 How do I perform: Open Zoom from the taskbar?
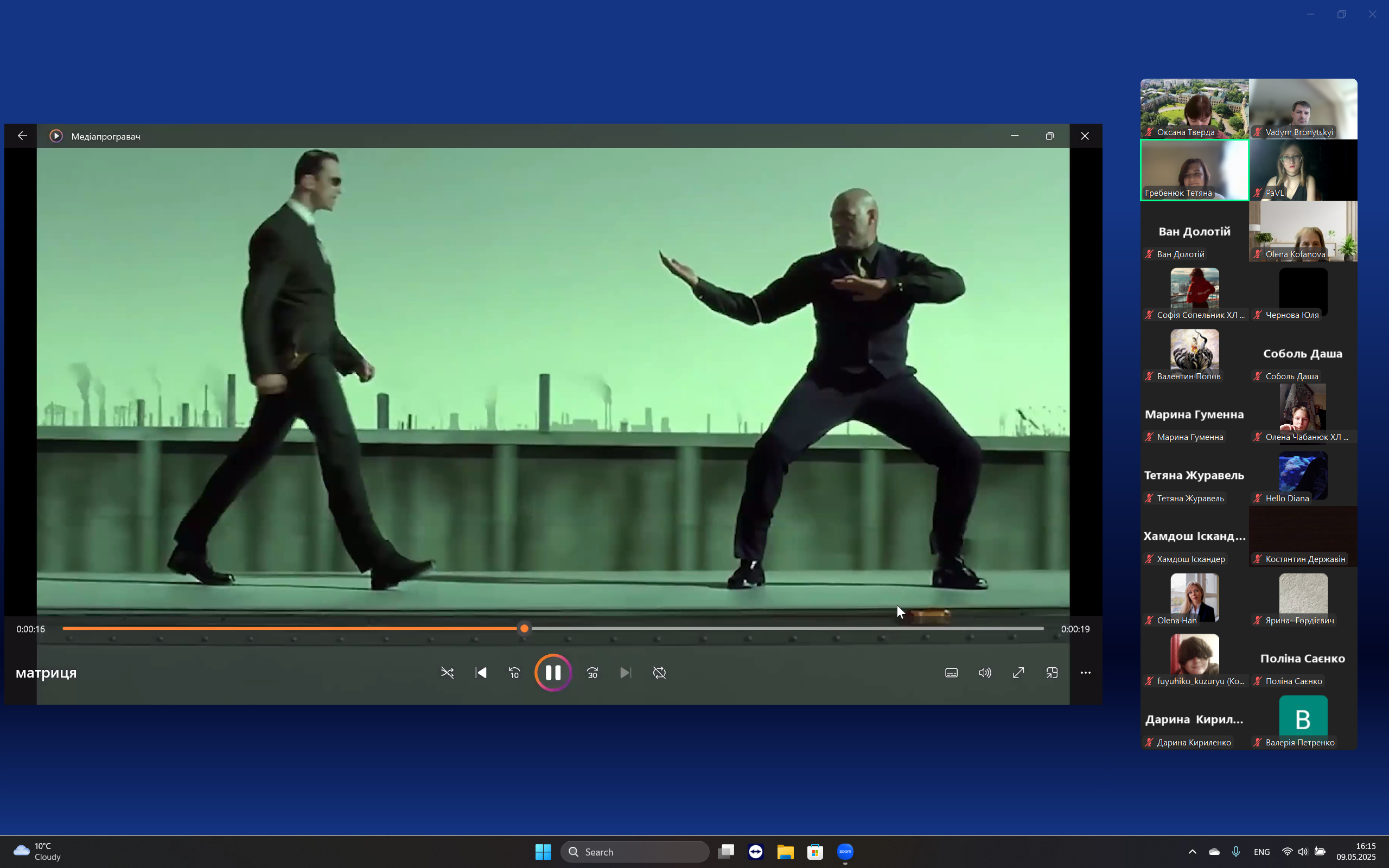point(845,852)
